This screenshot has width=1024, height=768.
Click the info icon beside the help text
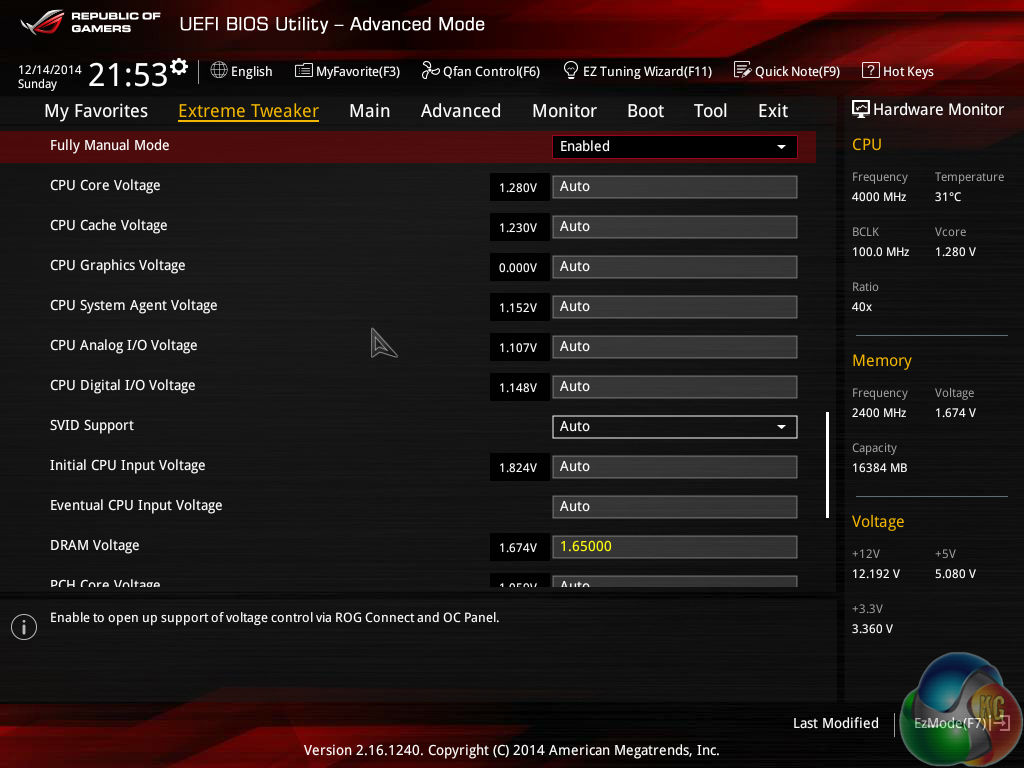[x=24, y=627]
